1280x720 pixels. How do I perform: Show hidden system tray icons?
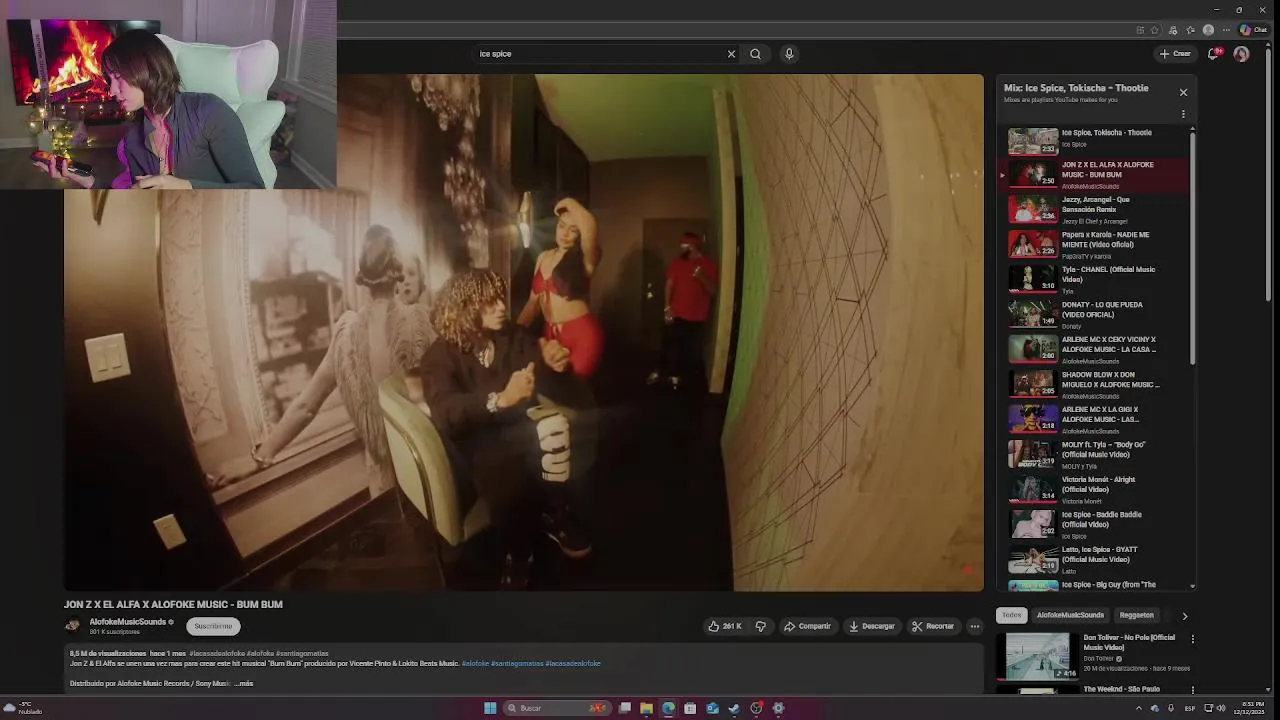[x=1138, y=708]
